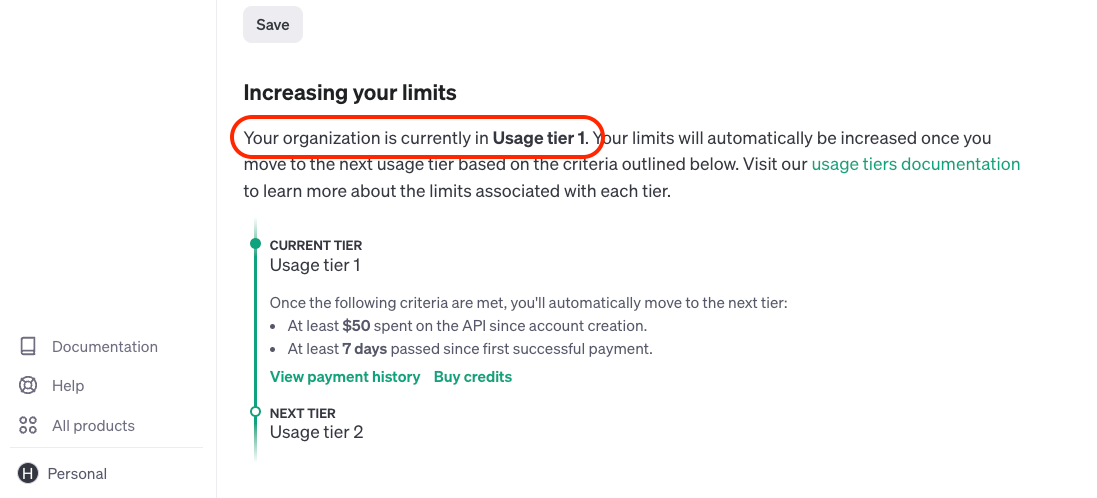Screen dimensions: 1097x498
Task: Click the Help lifebuoy icon
Action: coord(28,386)
